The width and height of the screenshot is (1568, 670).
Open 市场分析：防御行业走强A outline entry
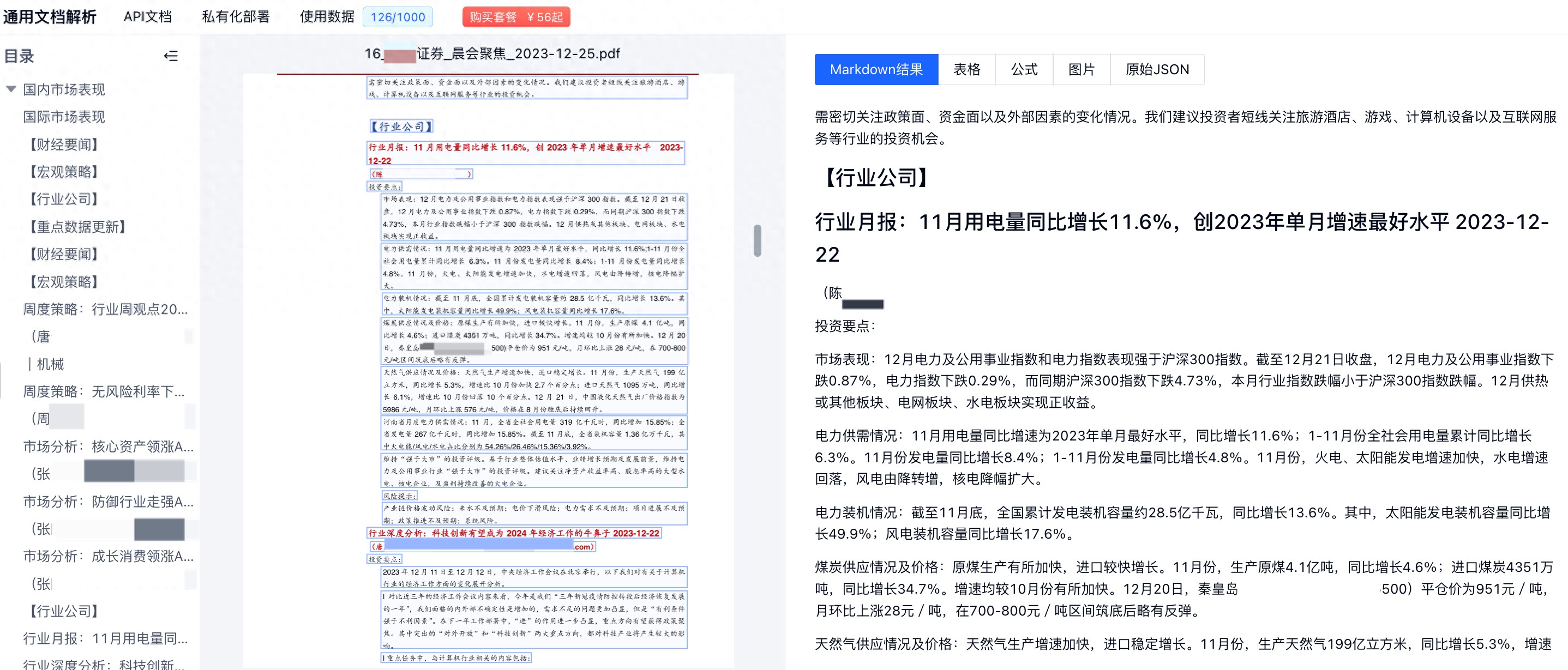109,502
